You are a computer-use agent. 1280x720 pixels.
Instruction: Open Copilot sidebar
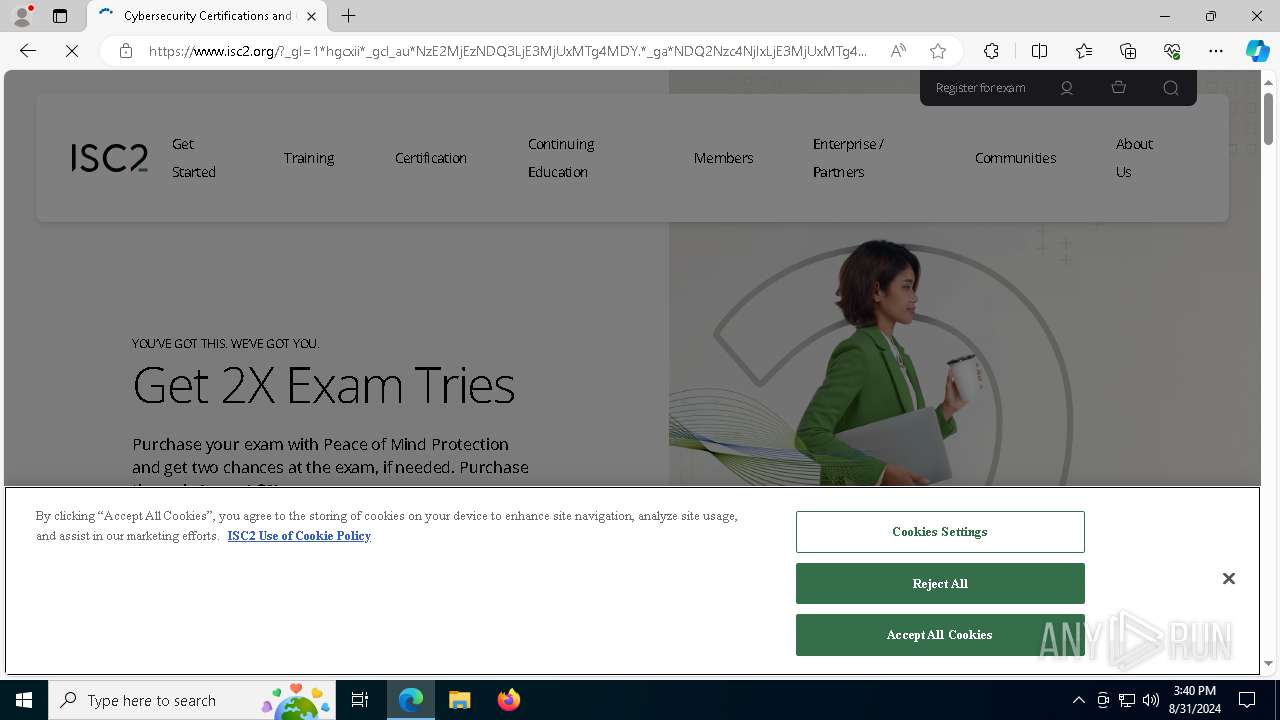[1258, 51]
